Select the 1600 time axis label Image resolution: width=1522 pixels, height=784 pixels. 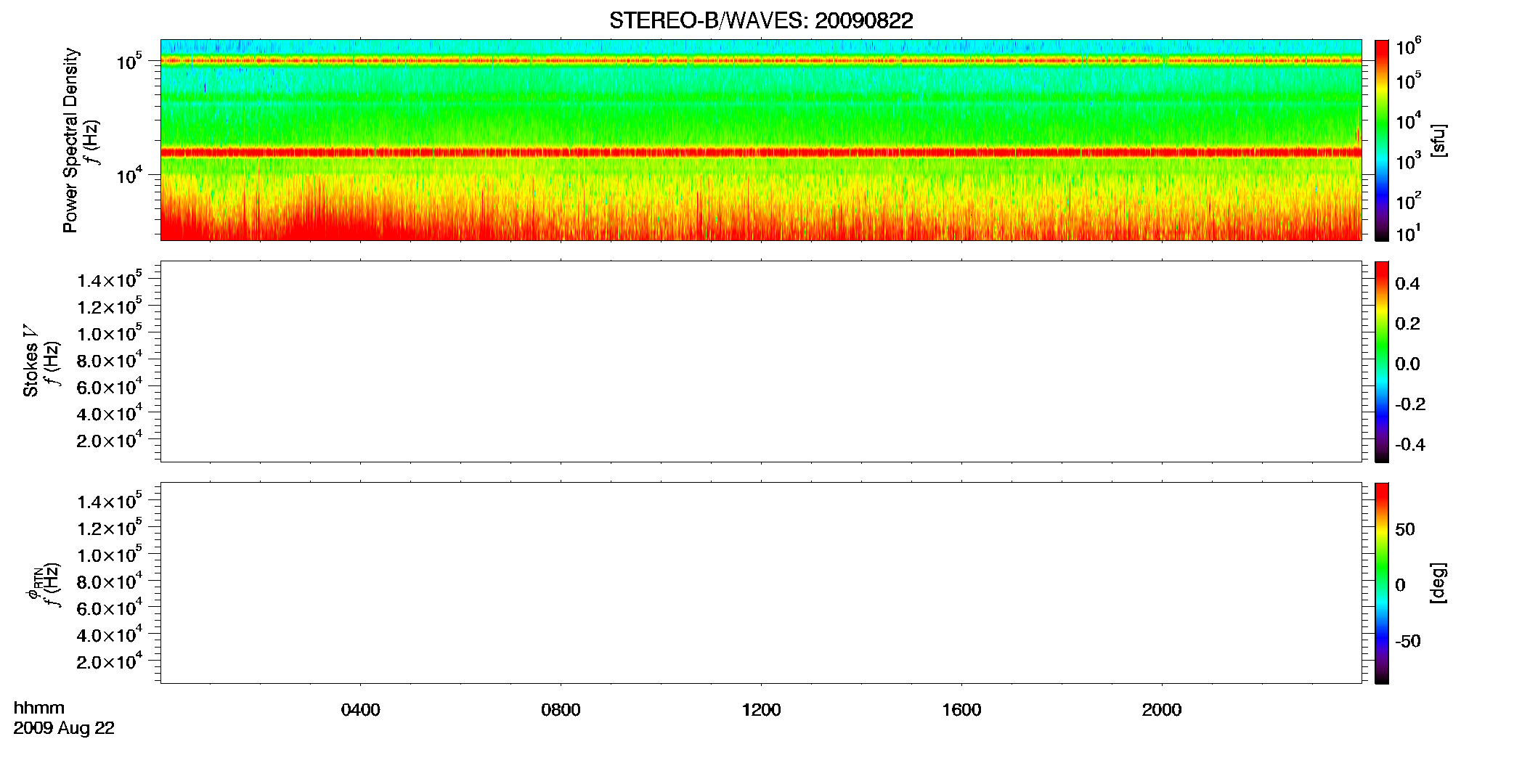961,710
